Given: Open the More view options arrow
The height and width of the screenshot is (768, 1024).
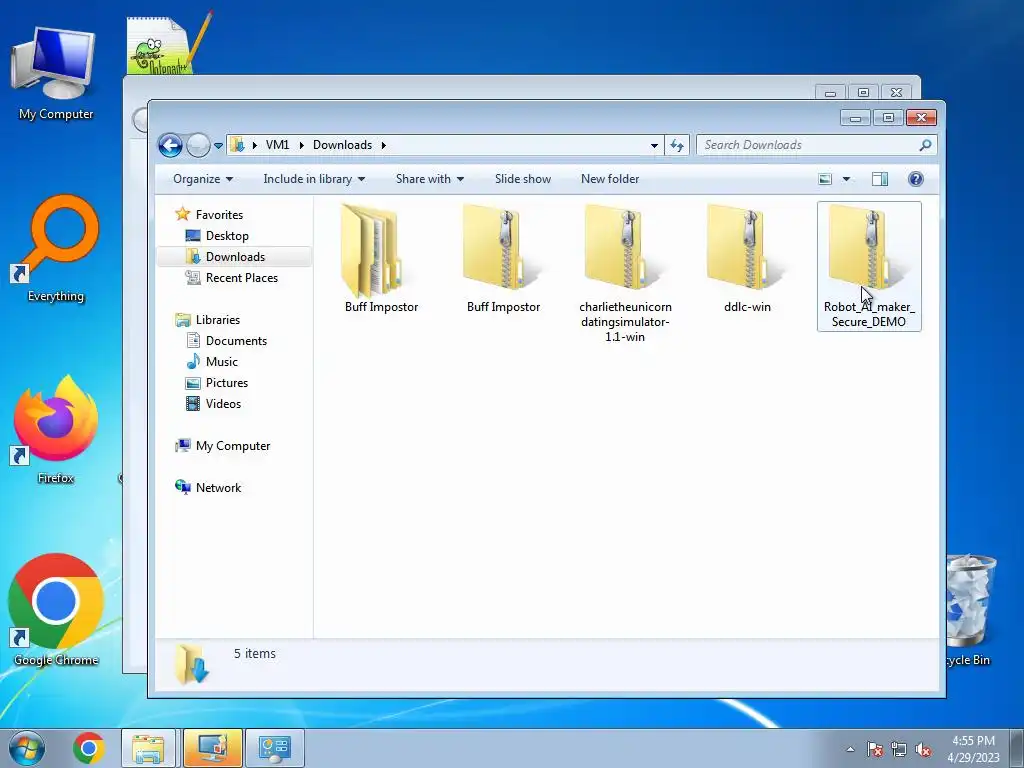Looking at the screenshot, I should (846, 179).
